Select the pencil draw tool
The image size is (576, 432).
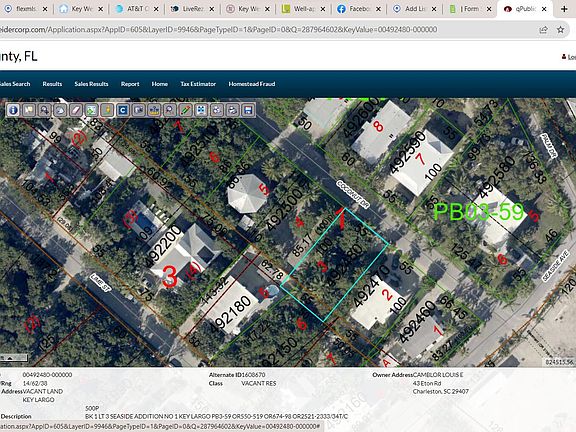point(186,110)
